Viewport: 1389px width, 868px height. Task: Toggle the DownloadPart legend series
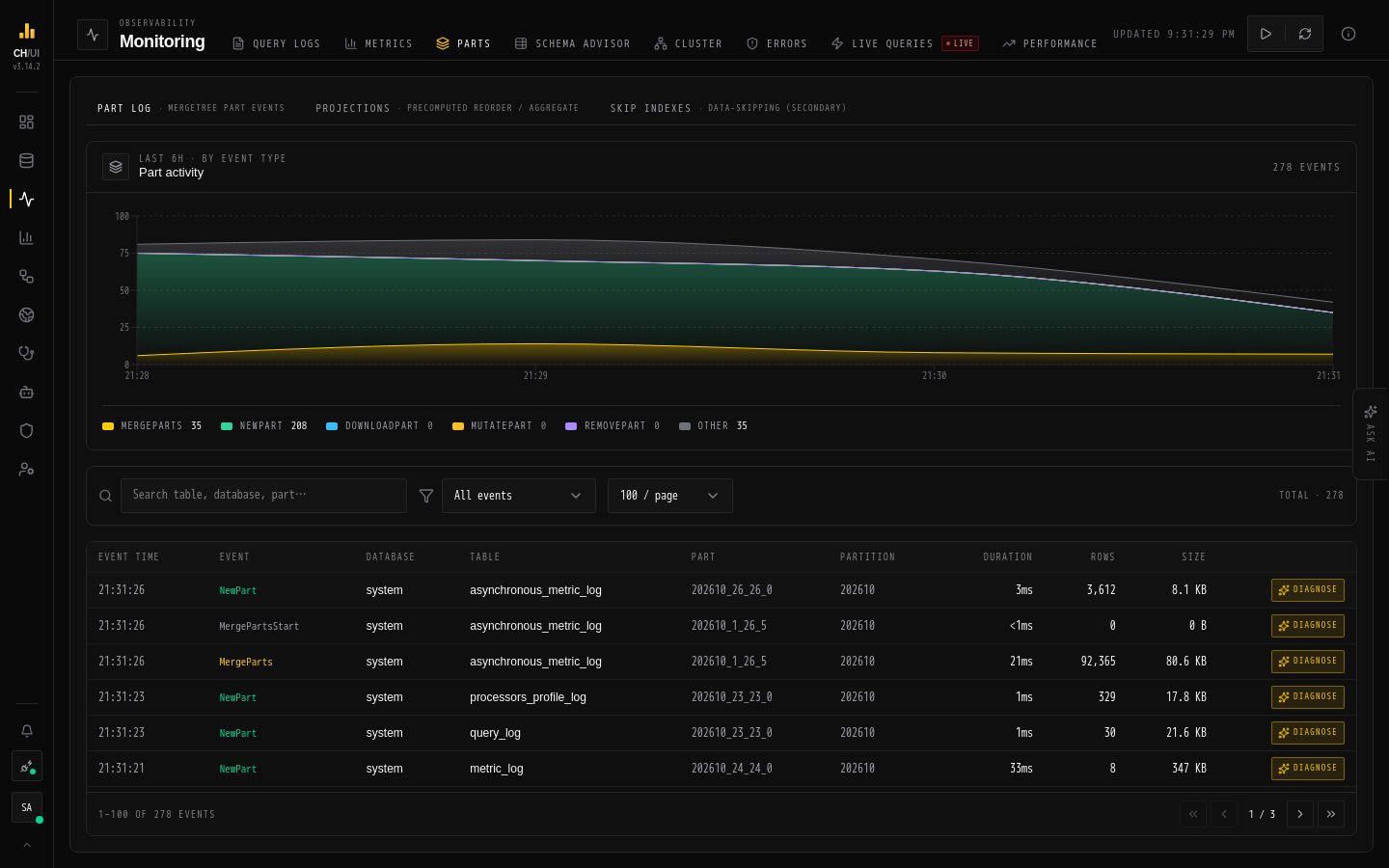click(x=379, y=426)
